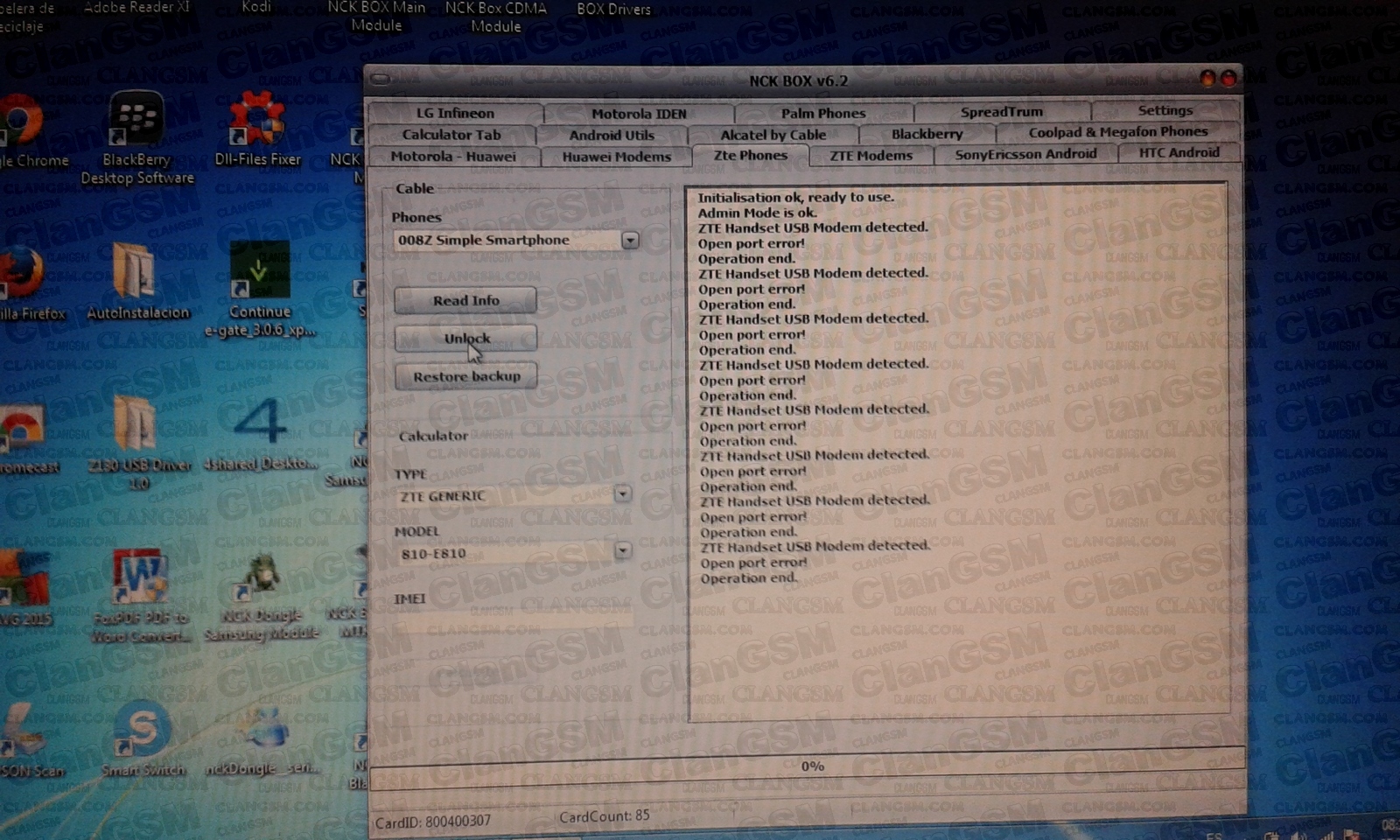The image size is (1400, 840).
Task: Open AutoInstalacion folder icon
Action: click(x=137, y=282)
